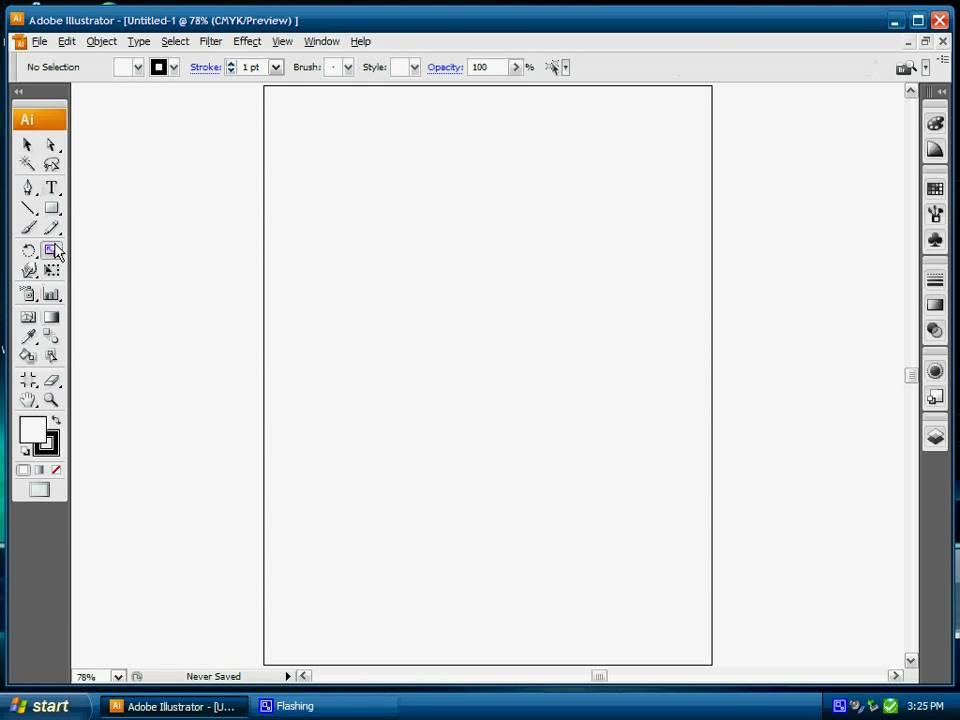The width and height of the screenshot is (960, 720).
Task: Open the Transparency panel icon
Action: pos(935,331)
